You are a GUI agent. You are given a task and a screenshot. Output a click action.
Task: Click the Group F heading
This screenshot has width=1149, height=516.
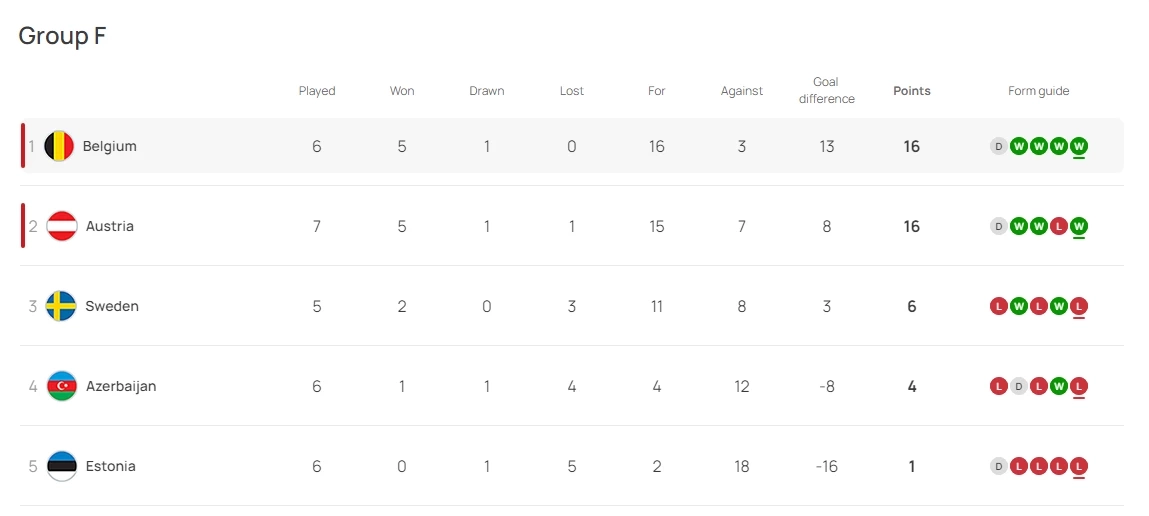click(x=62, y=36)
